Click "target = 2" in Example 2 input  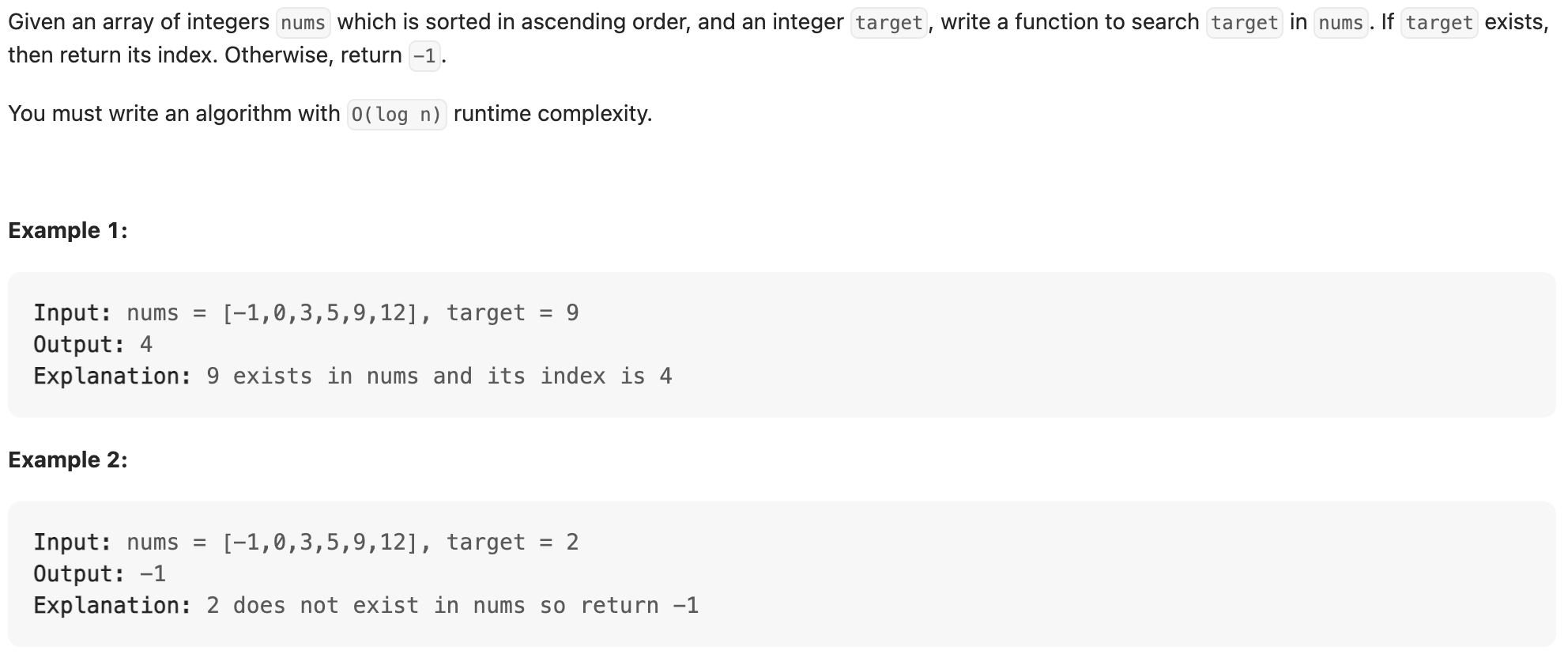512,543
